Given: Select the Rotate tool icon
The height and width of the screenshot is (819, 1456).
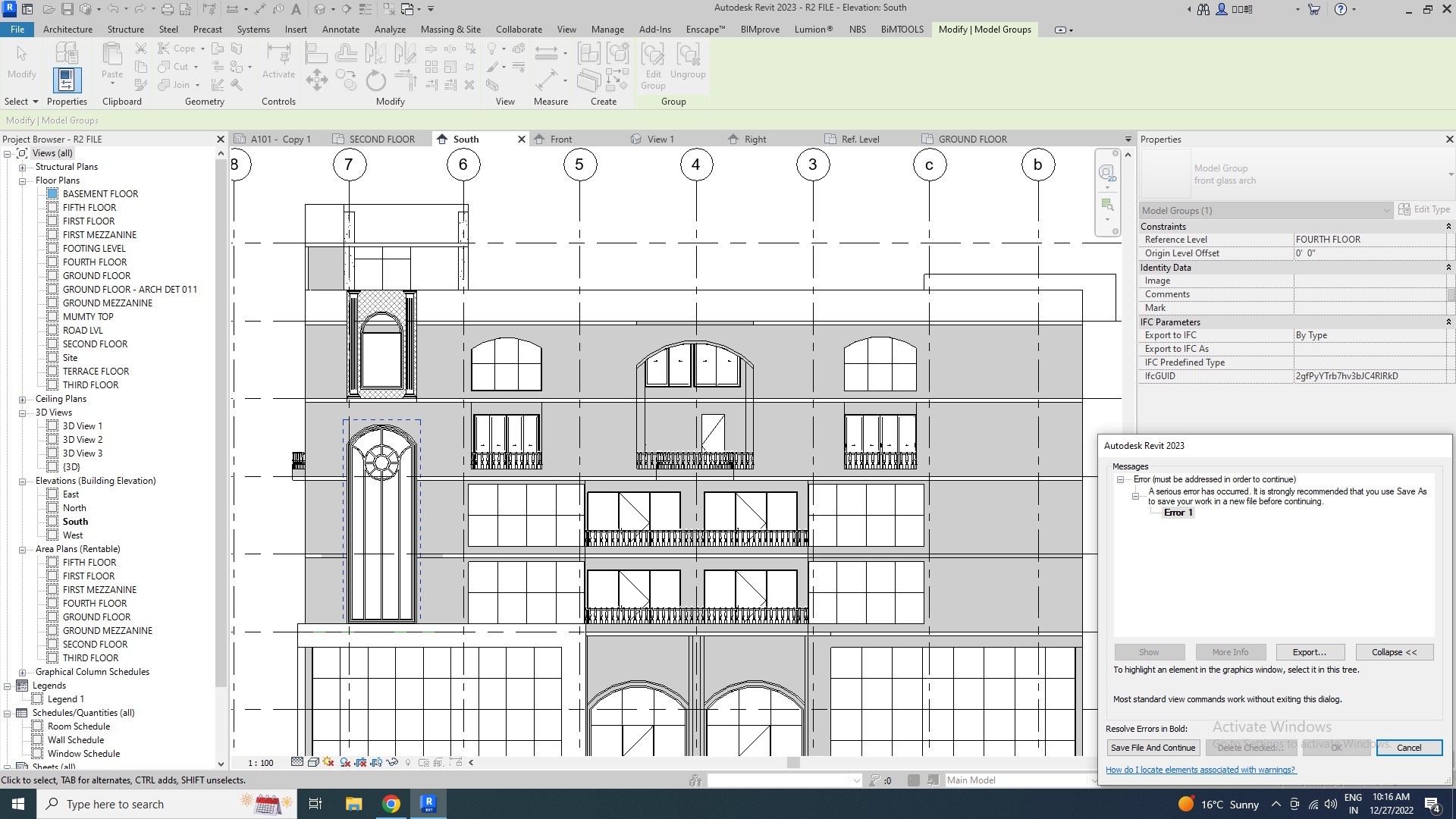Looking at the screenshot, I should coord(375,80).
